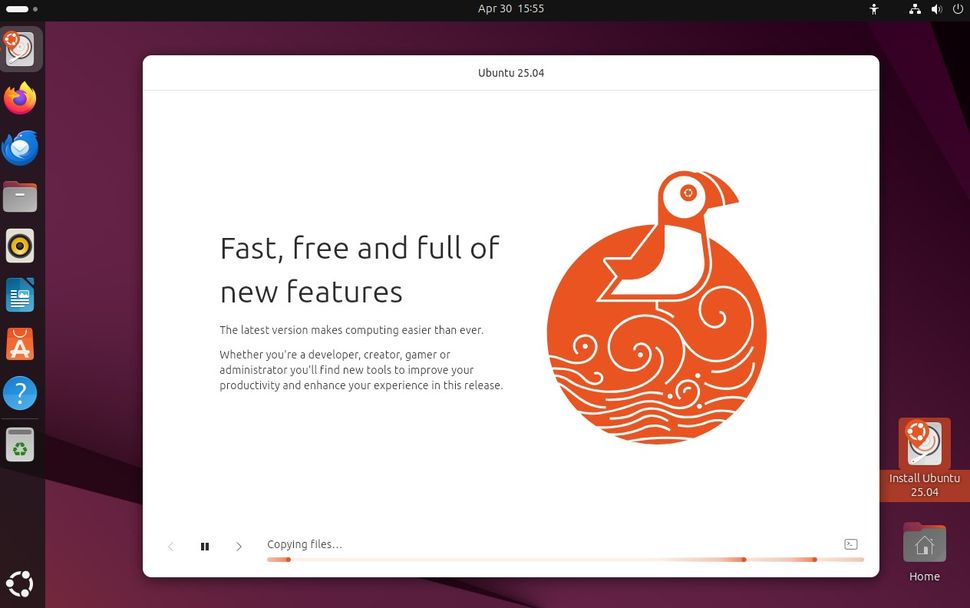
Task: Open Firefox from the dock
Action: coord(20,97)
